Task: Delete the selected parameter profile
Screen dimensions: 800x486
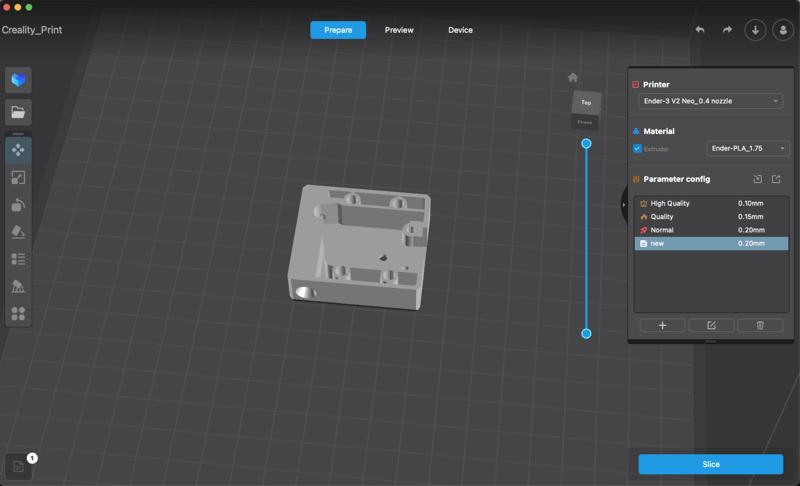Action: tap(760, 325)
